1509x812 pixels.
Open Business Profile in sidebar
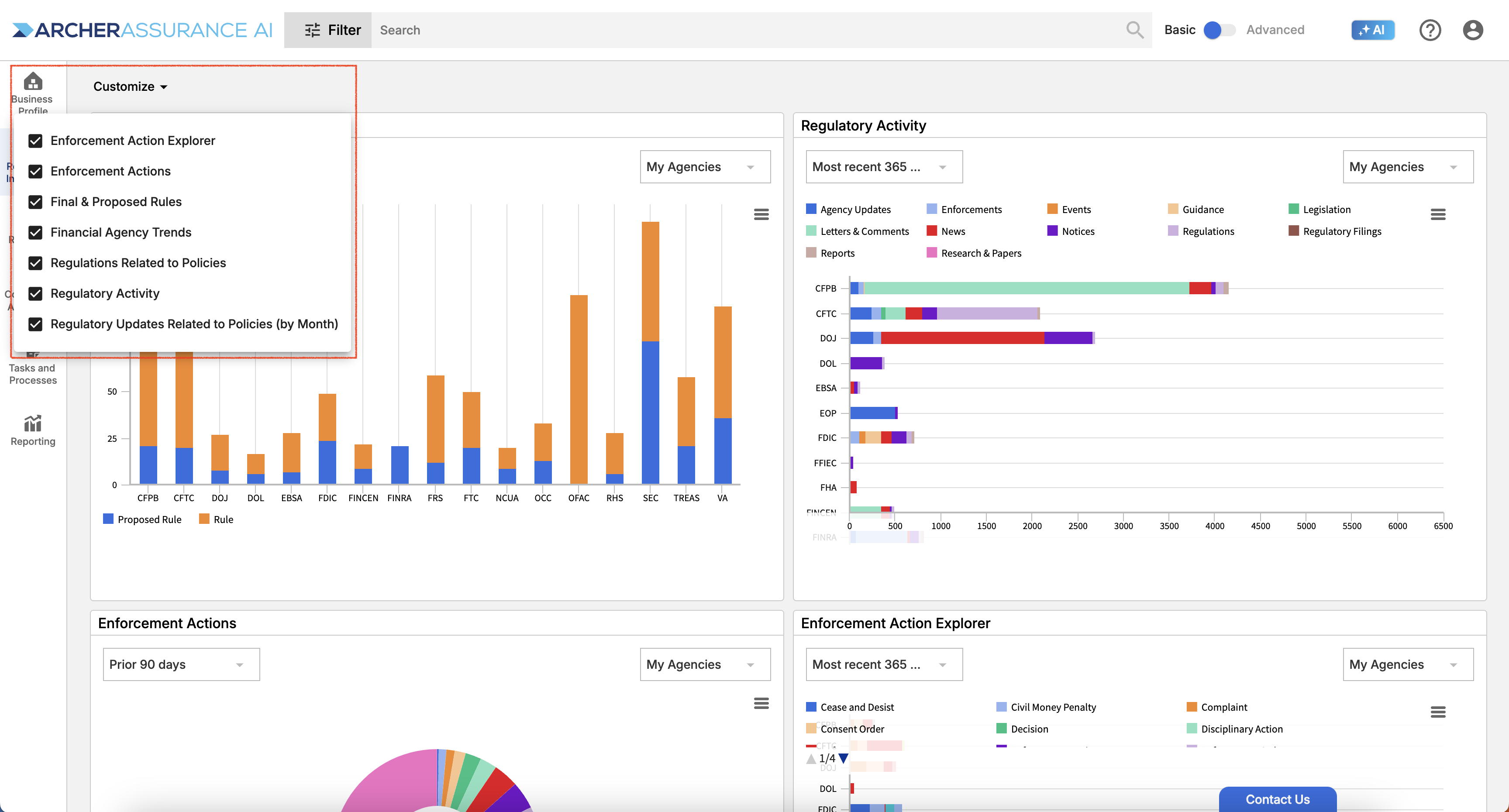pos(33,93)
